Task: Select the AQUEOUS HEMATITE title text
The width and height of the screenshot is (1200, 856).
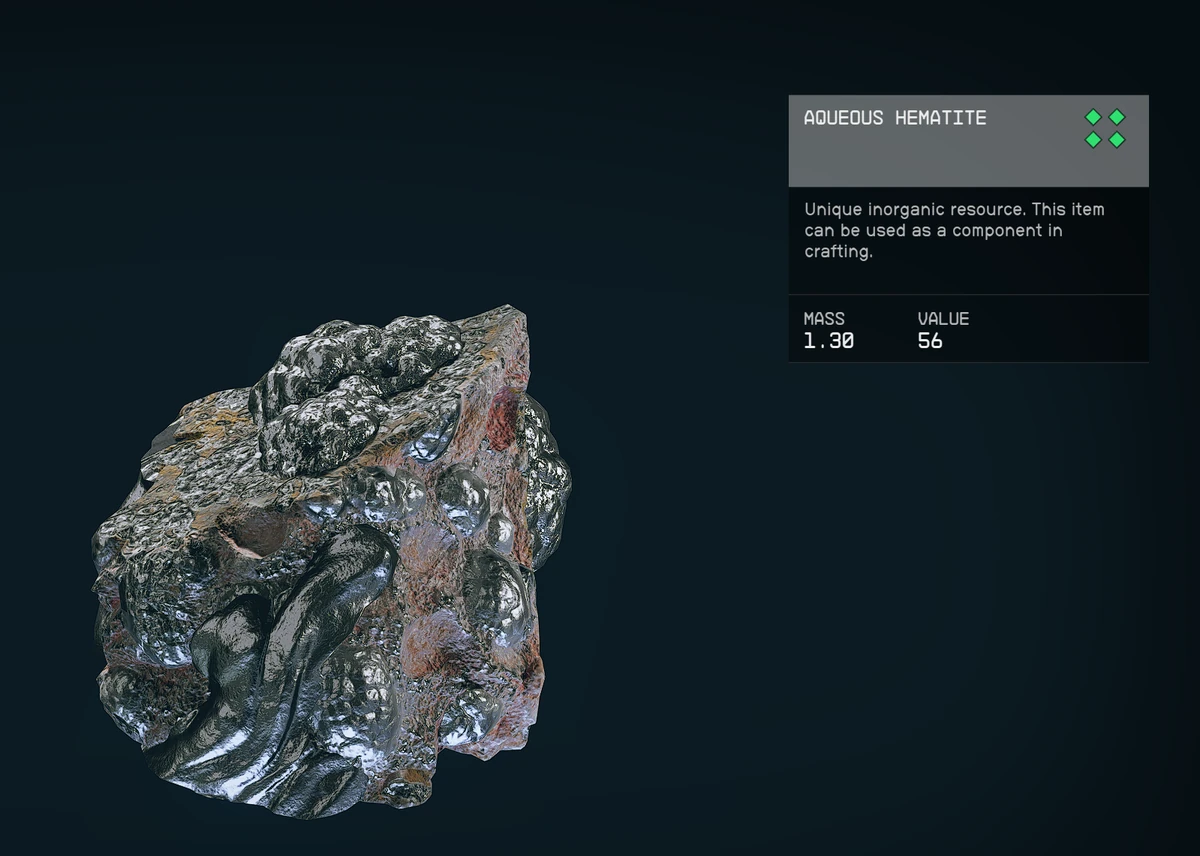Action: click(895, 118)
